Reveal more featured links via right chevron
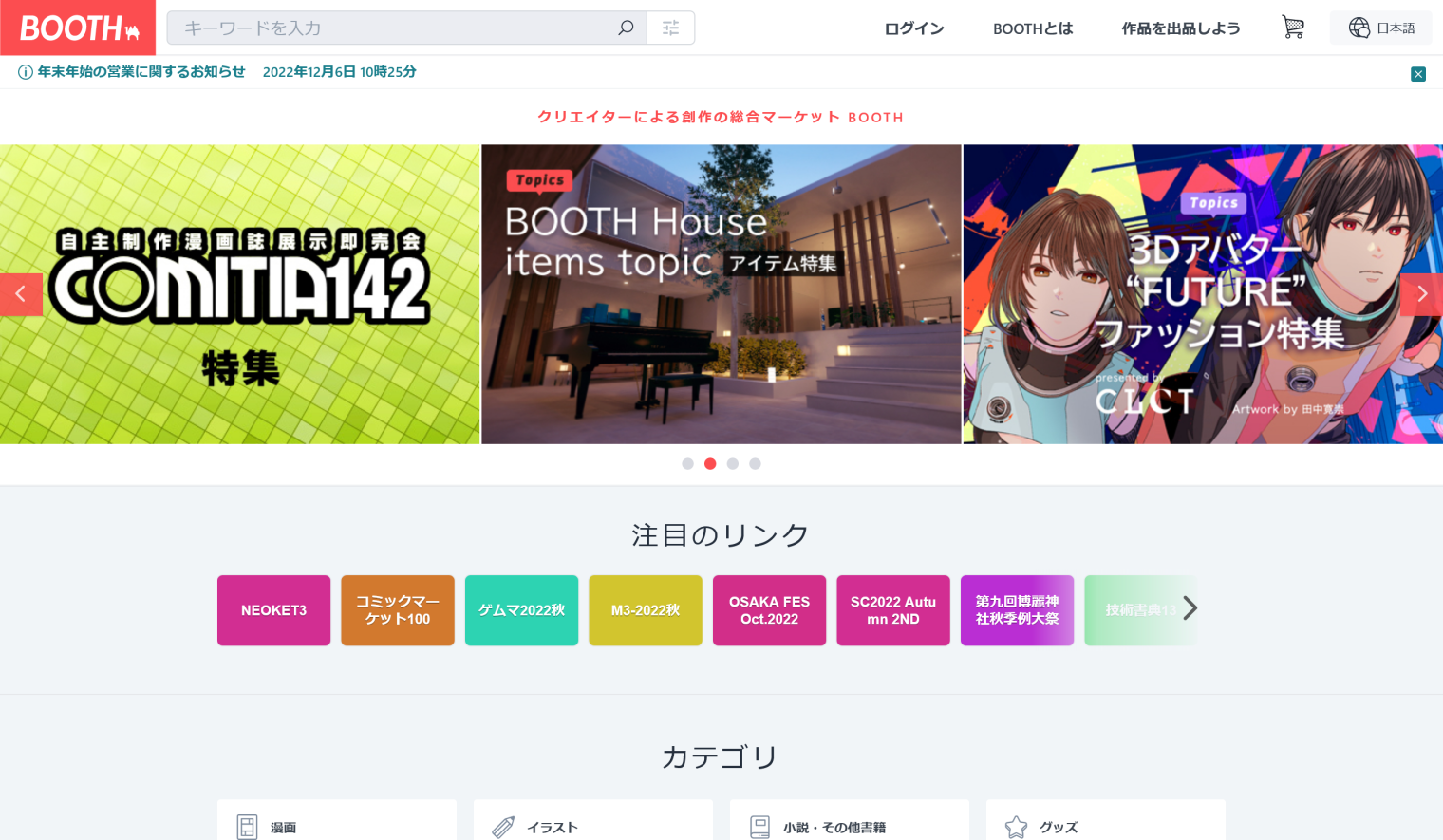Screen dimensions: 1443x840 pyautogui.click(x=1192, y=608)
